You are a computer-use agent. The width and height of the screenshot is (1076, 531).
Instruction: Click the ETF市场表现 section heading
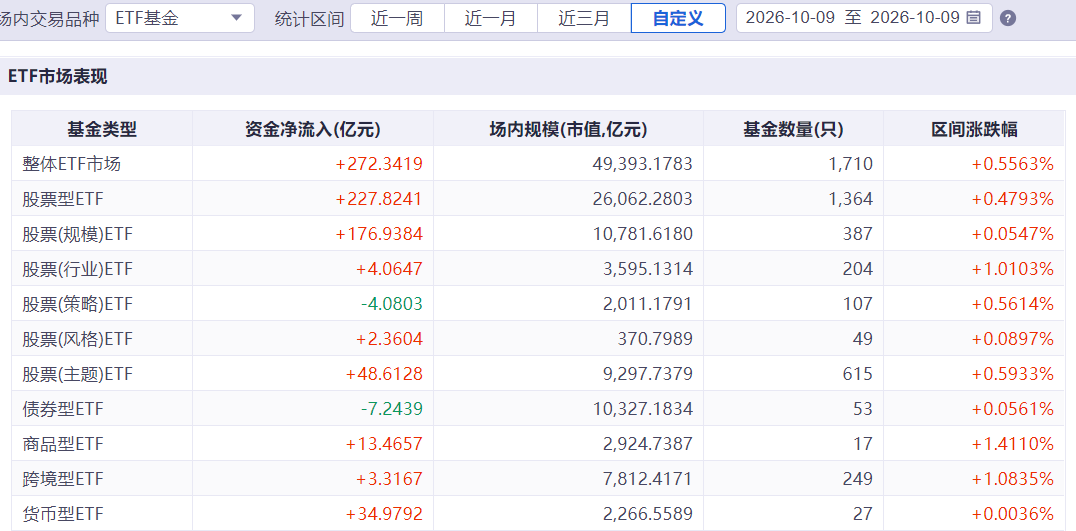point(58,77)
